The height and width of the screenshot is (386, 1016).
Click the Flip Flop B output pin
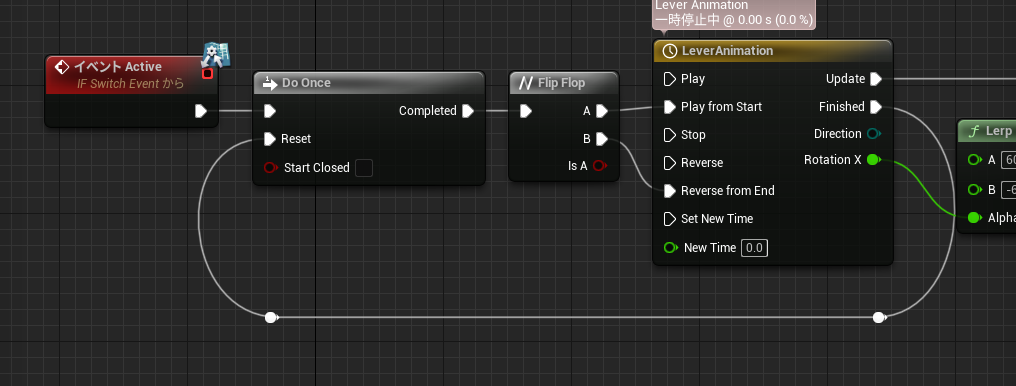(602, 139)
